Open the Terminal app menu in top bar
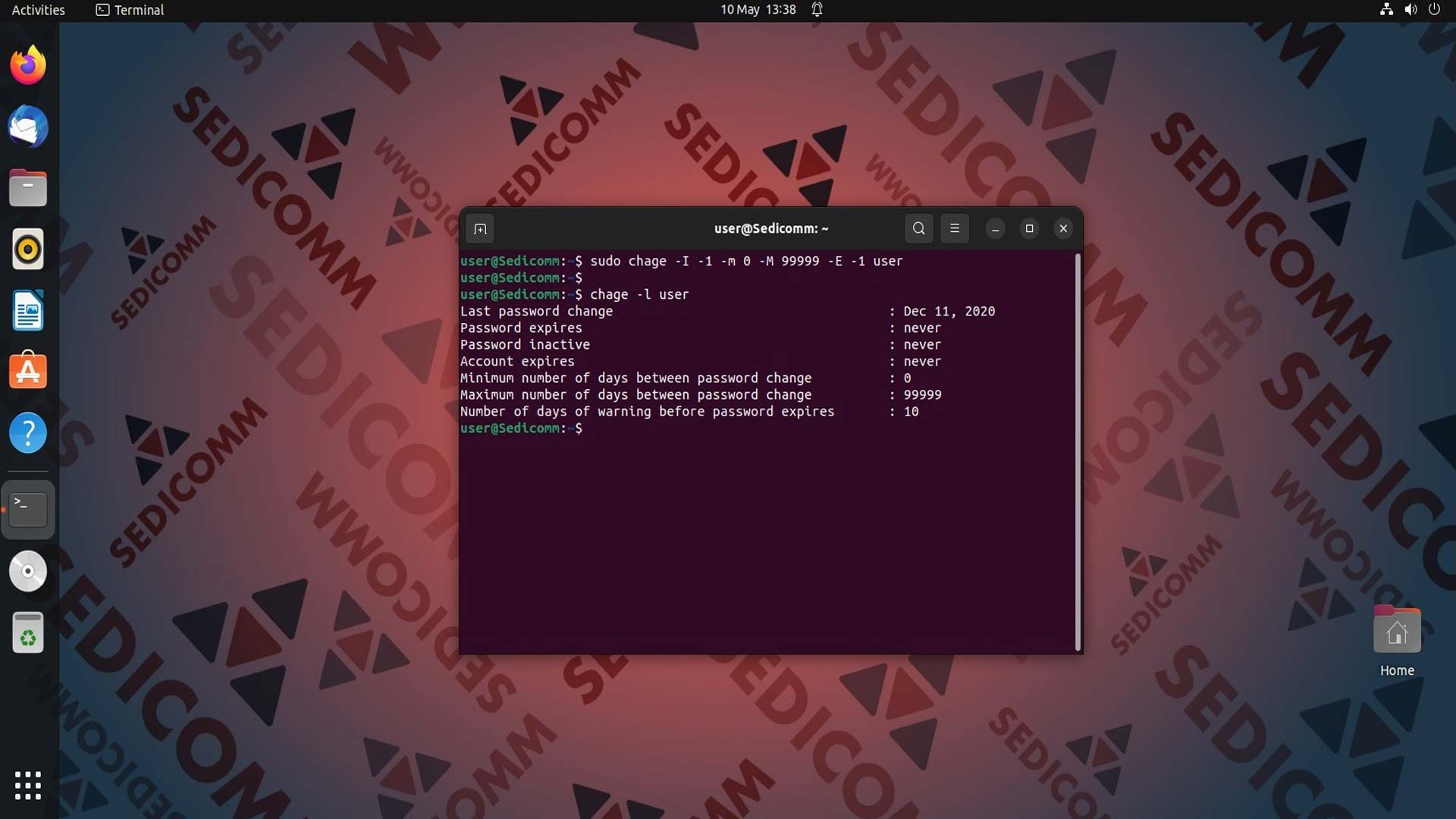Image resolution: width=1456 pixels, height=819 pixels. pyautogui.click(x=130, y=10)
